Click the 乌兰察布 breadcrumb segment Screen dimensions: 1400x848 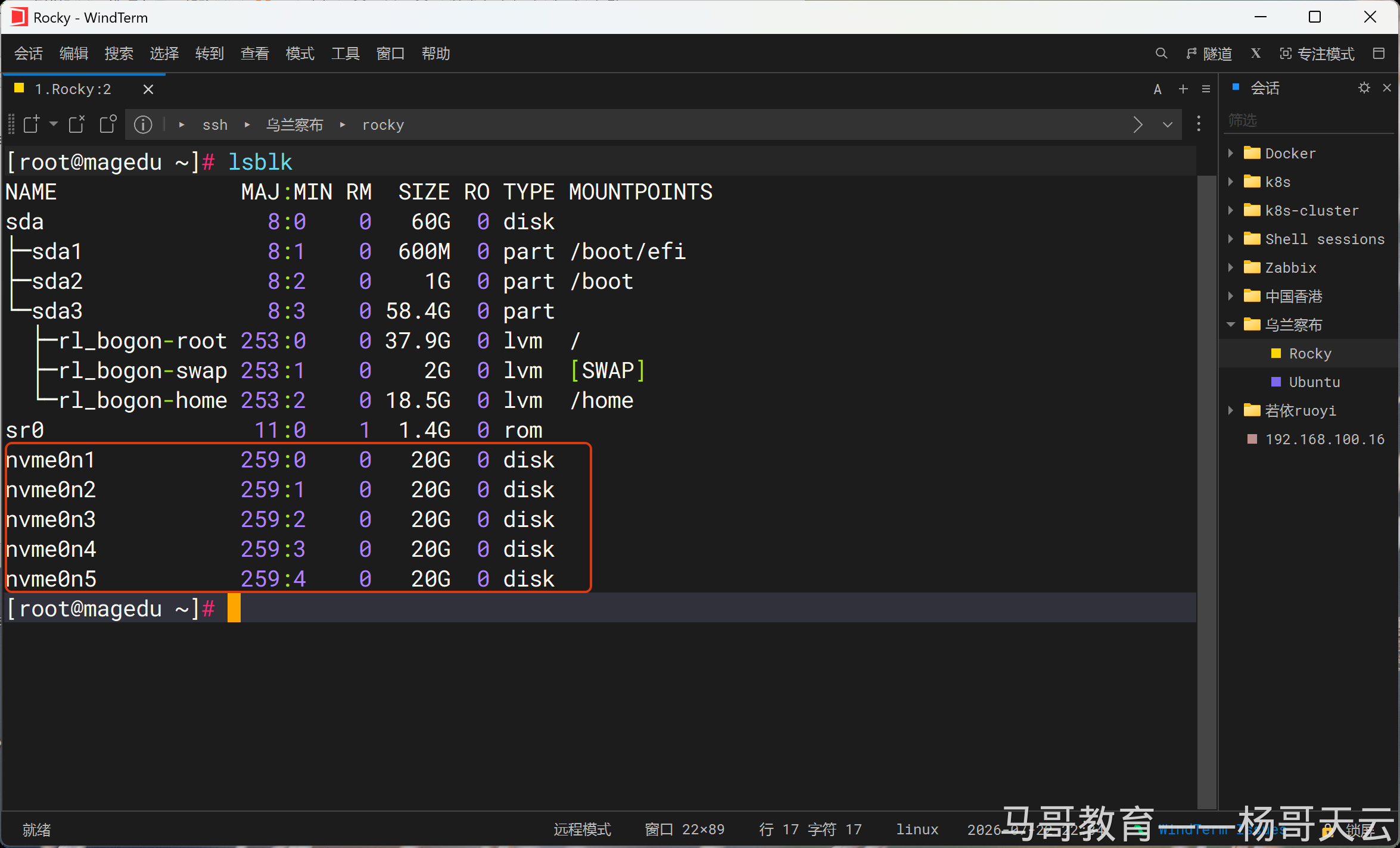pyautogui.click(x=294, y=125)
